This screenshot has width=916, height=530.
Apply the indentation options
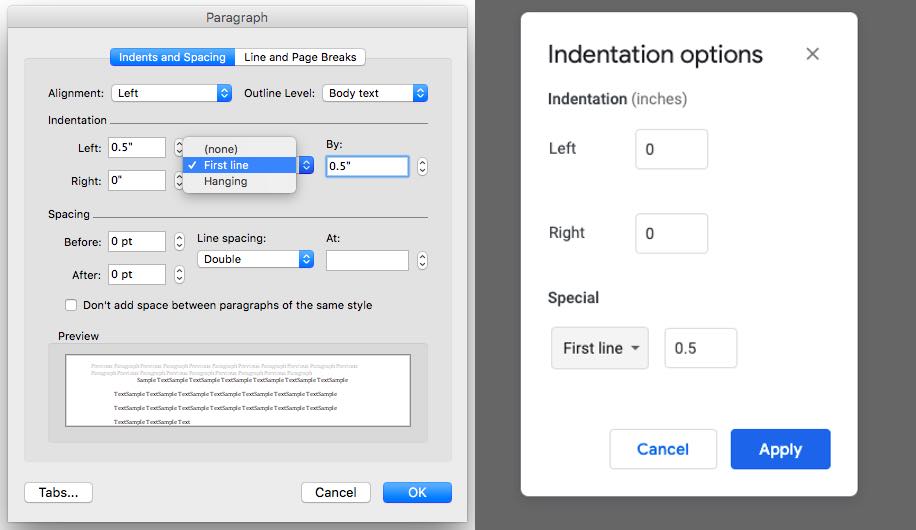coord(780,449)
